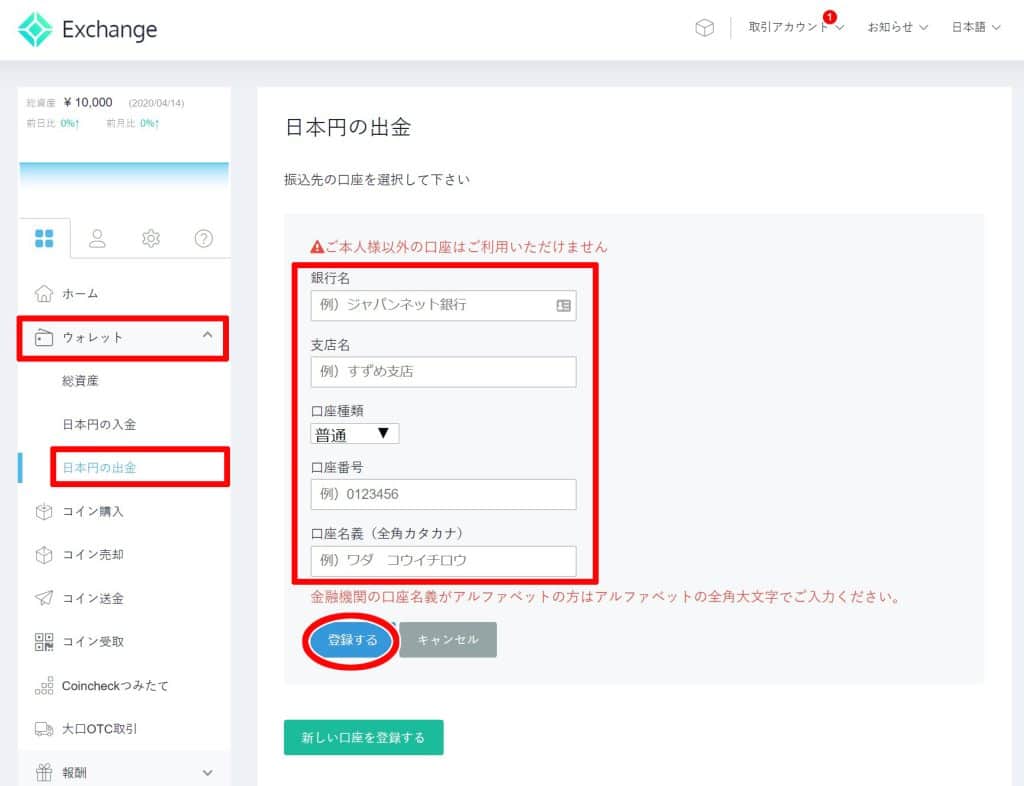The height and width of the screenshot is (786, 1024).
Task: Open 総資産 in the sidebar
Action: 80,381
